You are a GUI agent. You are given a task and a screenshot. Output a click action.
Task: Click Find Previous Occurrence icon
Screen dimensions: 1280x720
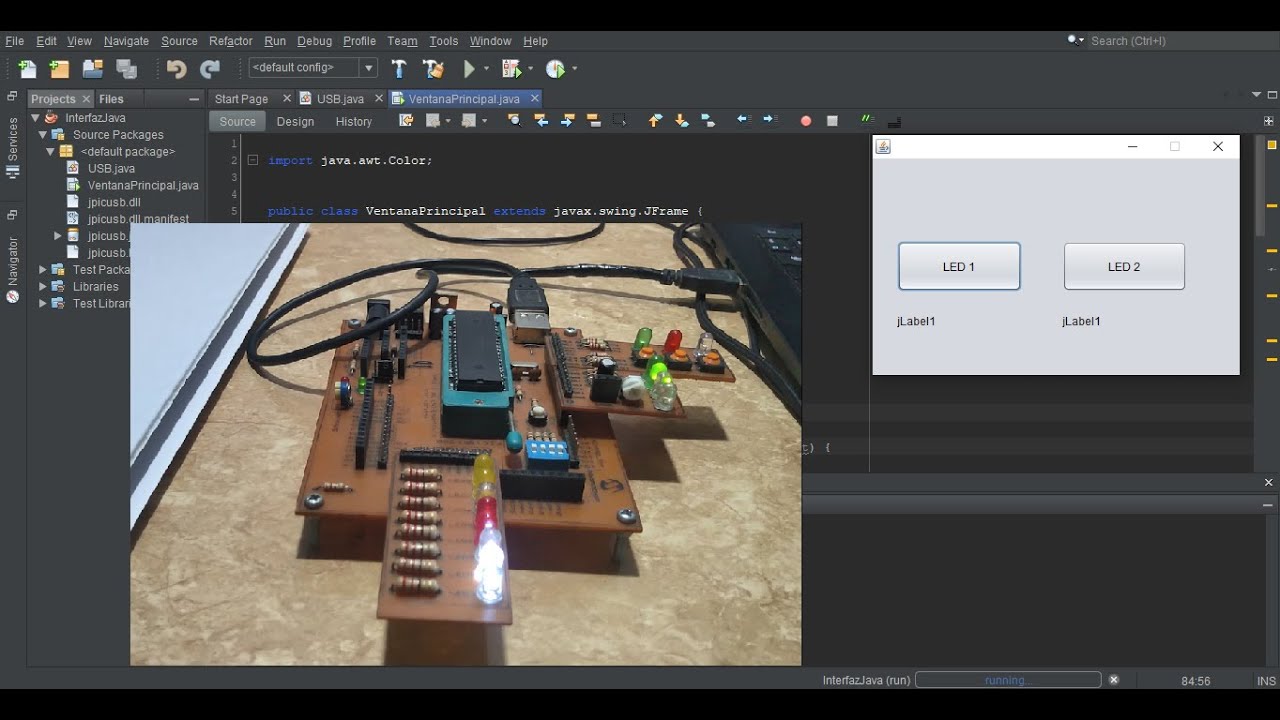click(x=541, y=120)
